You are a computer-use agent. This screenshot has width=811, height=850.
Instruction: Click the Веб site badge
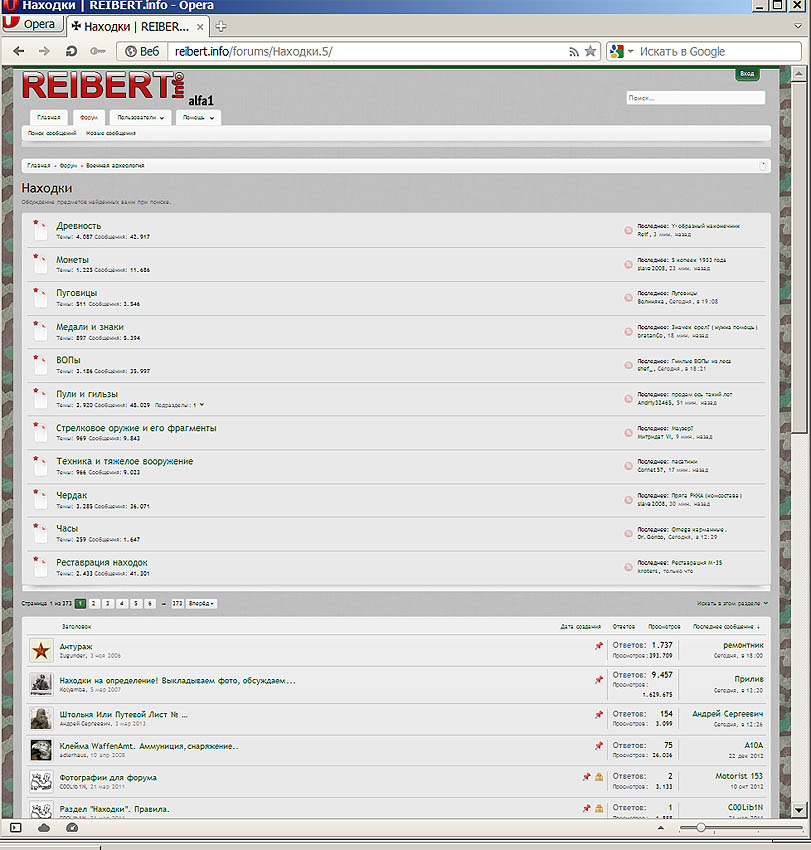coord(142,51)
